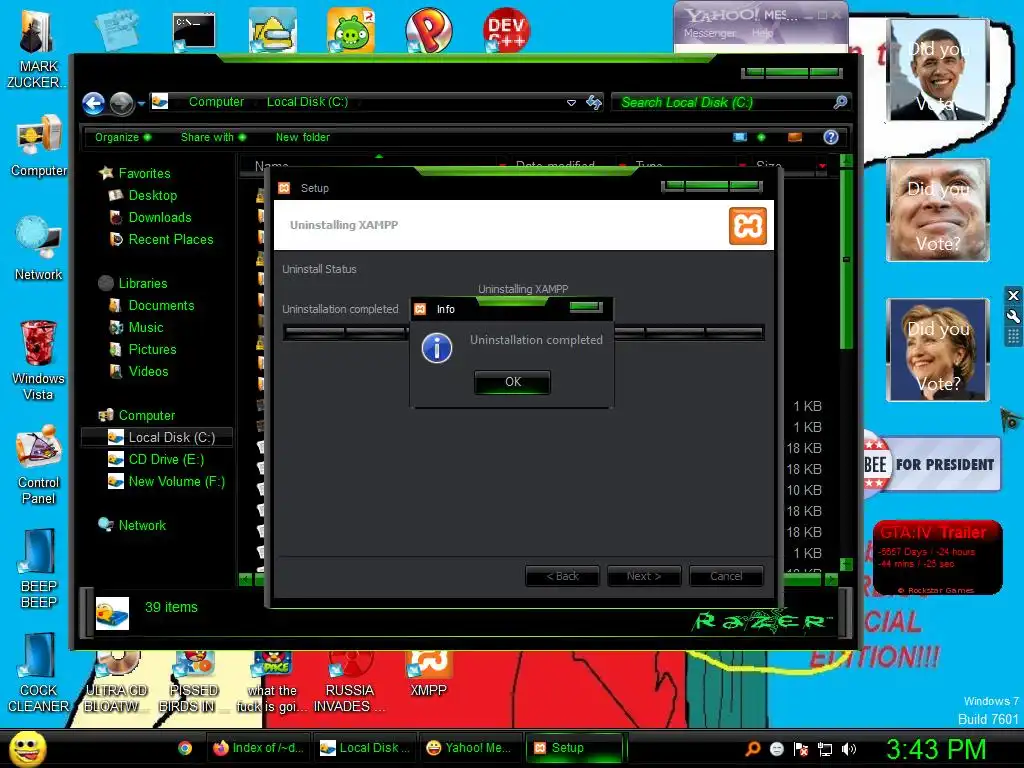The height and width of the screenshot is (768, 1024).
Task: Click the Back button in Setup
Action: (562, 576)
